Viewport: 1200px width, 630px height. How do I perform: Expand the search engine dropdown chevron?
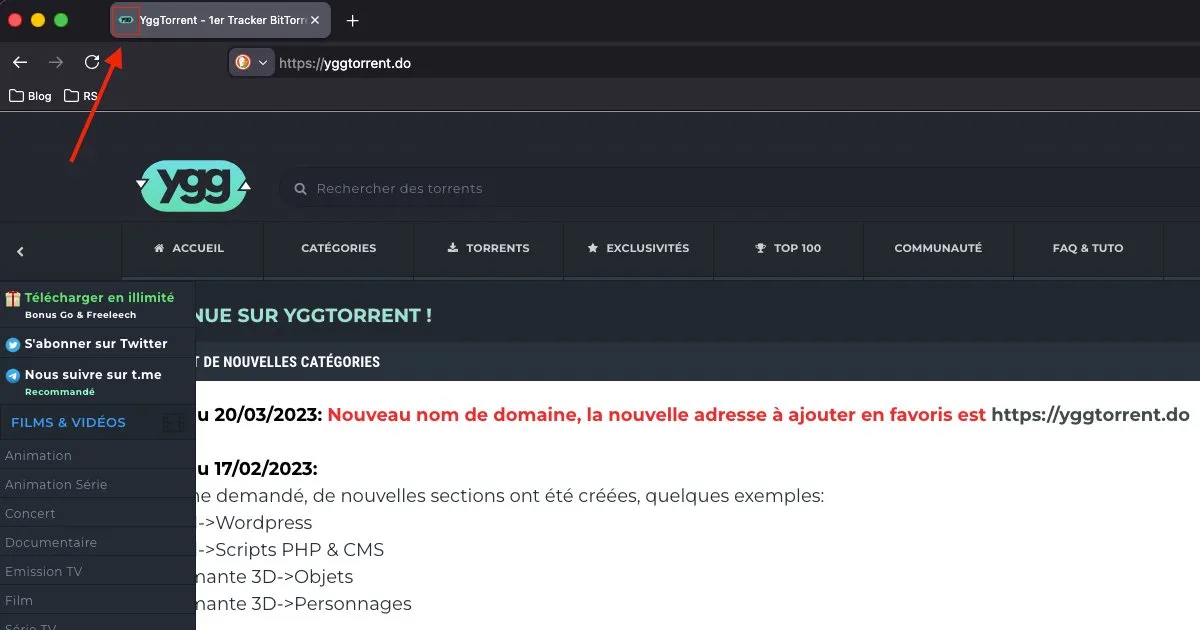click(264, 63)
